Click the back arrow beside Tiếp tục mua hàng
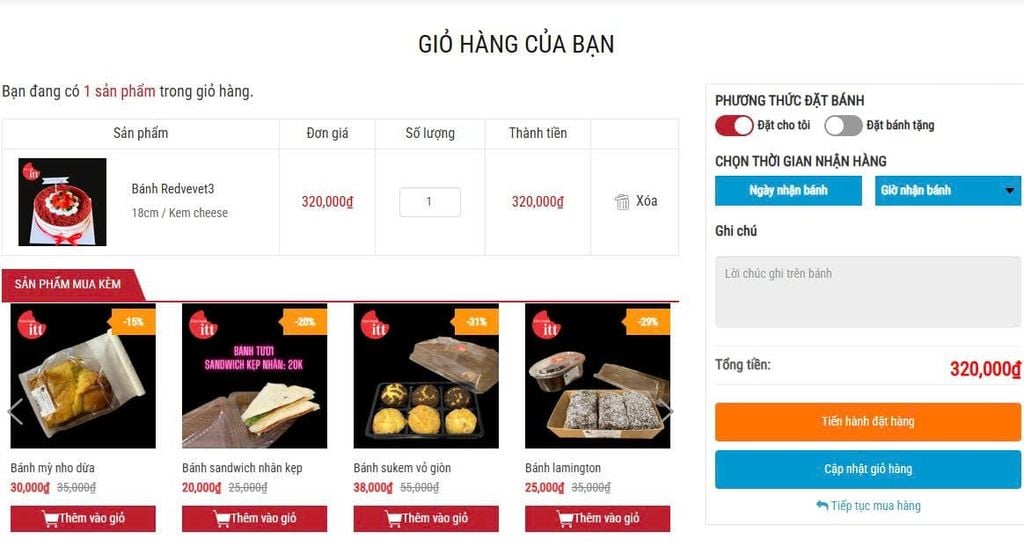 (x=822, y=505)
